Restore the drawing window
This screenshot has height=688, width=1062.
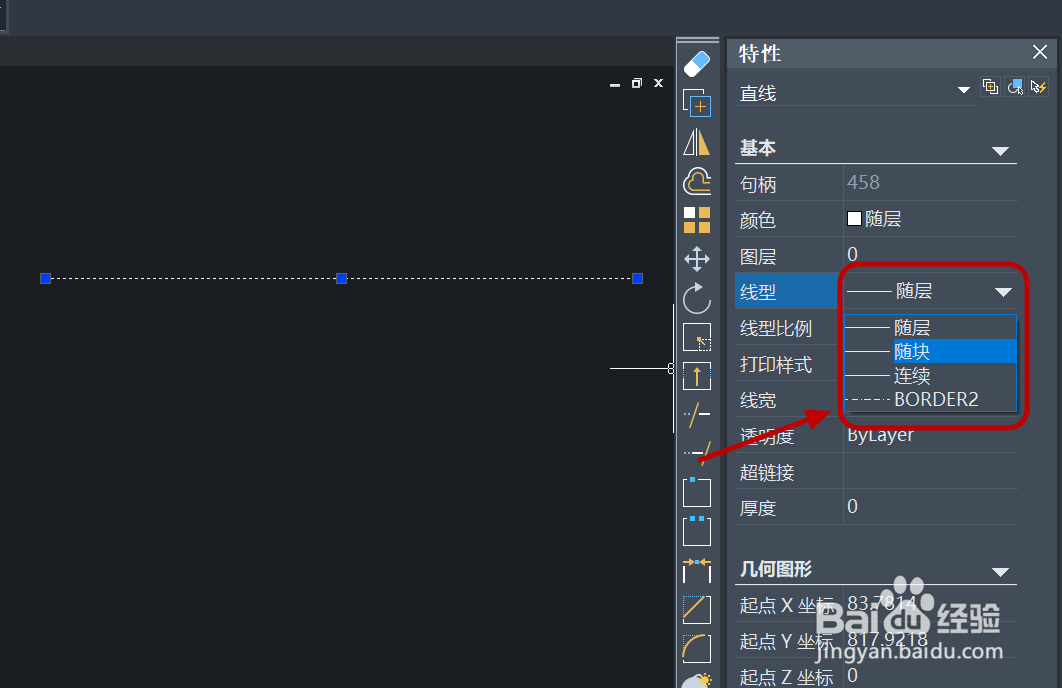[637, 83]
